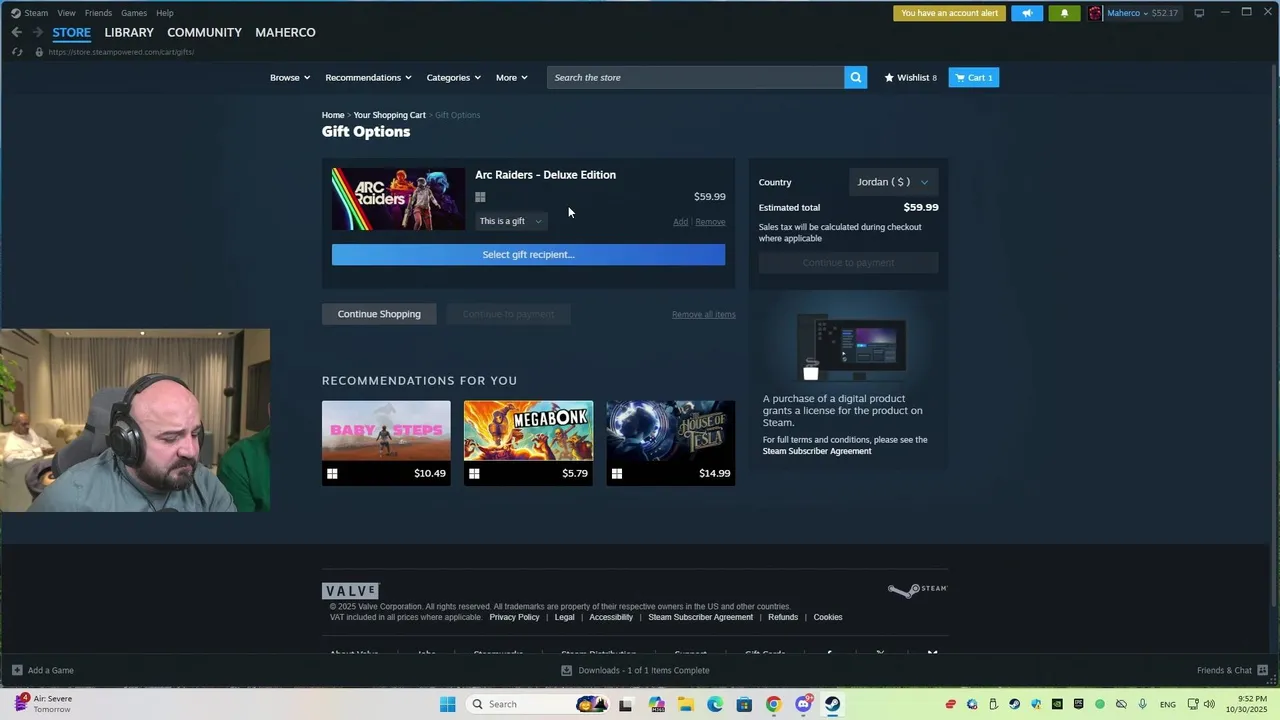Image resolution: width=1280 pixels, height=720 pixels.
Task: Open Task View on the taskbar
Action: point(626,704)
